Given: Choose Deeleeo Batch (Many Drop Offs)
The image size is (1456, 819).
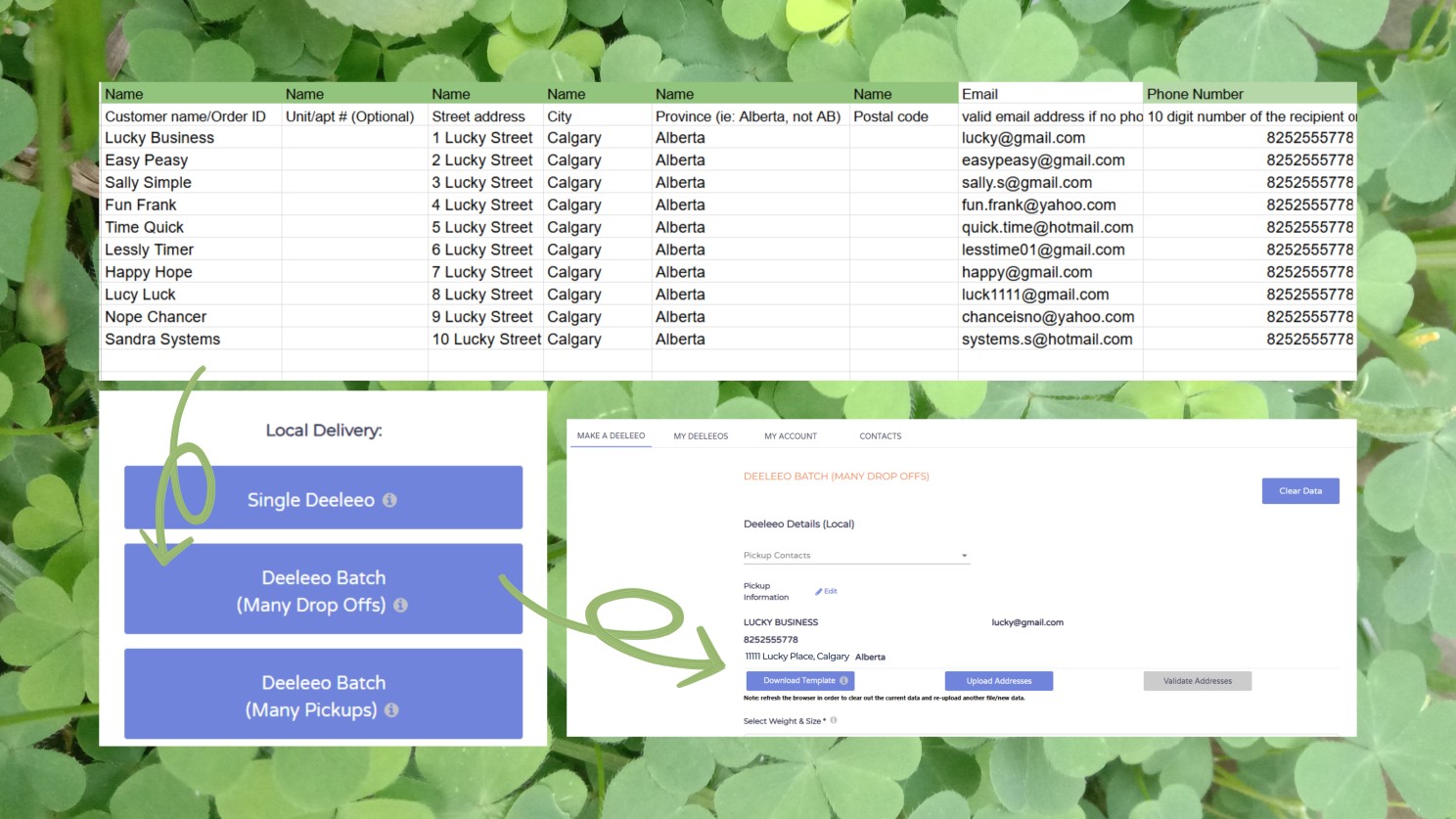Looking at the screenshot, I should tap(323, 589).
